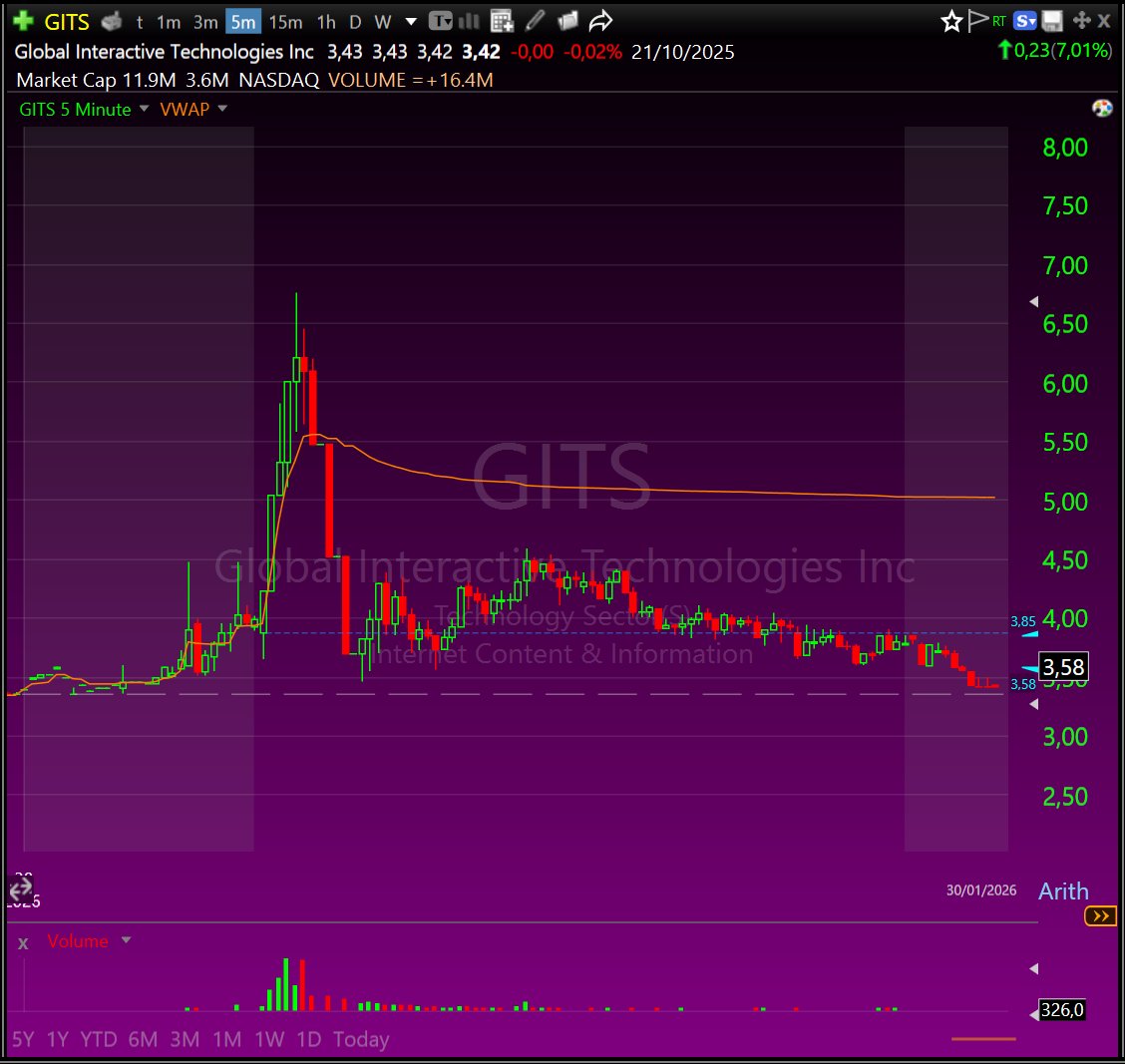The width and height of the screenshot is (1125, 1064).
Task: Select the 1h timeframe
Action: pyautogui.click(x=326, y=22)
